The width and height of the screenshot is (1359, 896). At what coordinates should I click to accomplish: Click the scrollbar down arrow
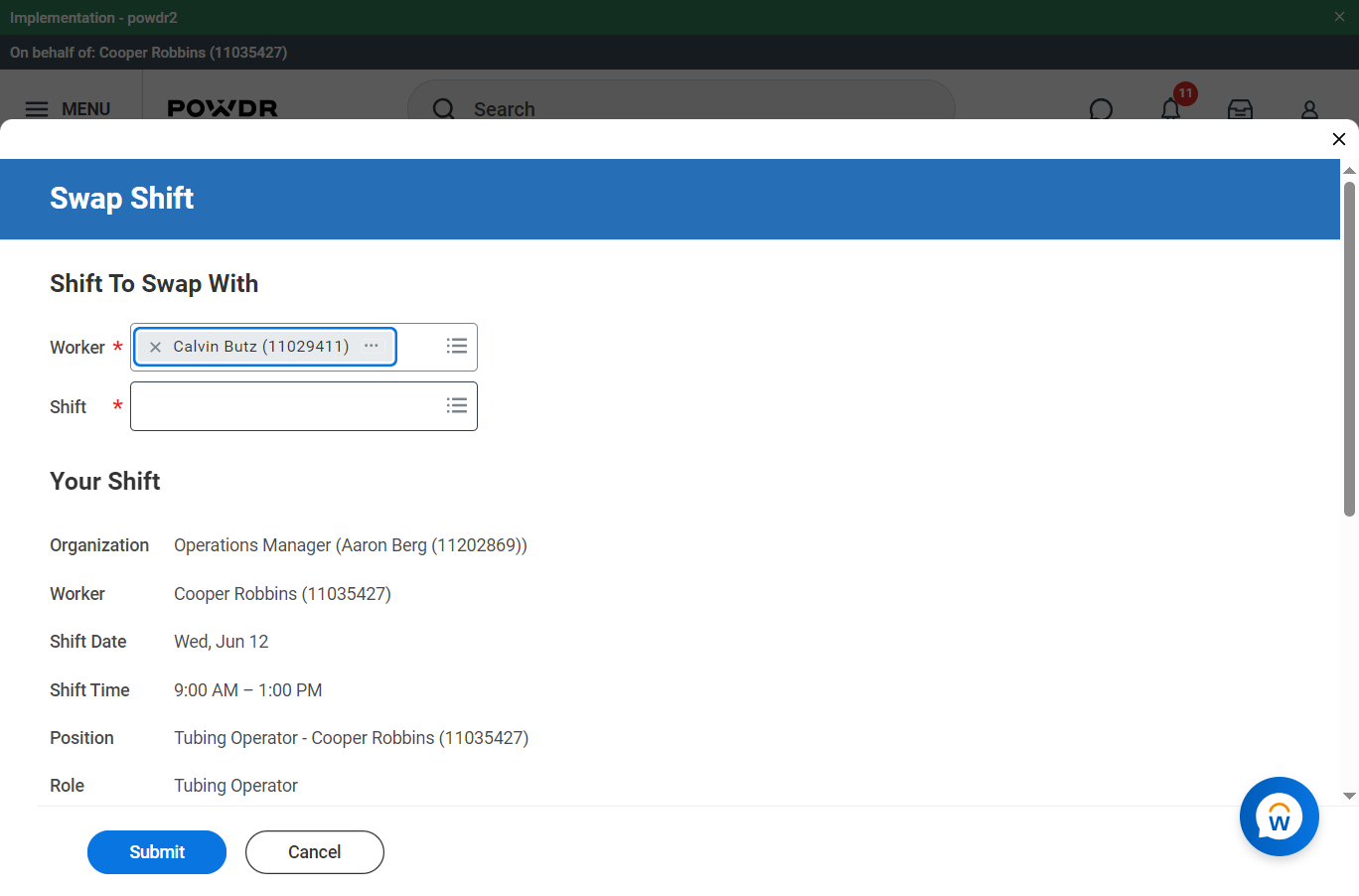[x=1349, y=796]
